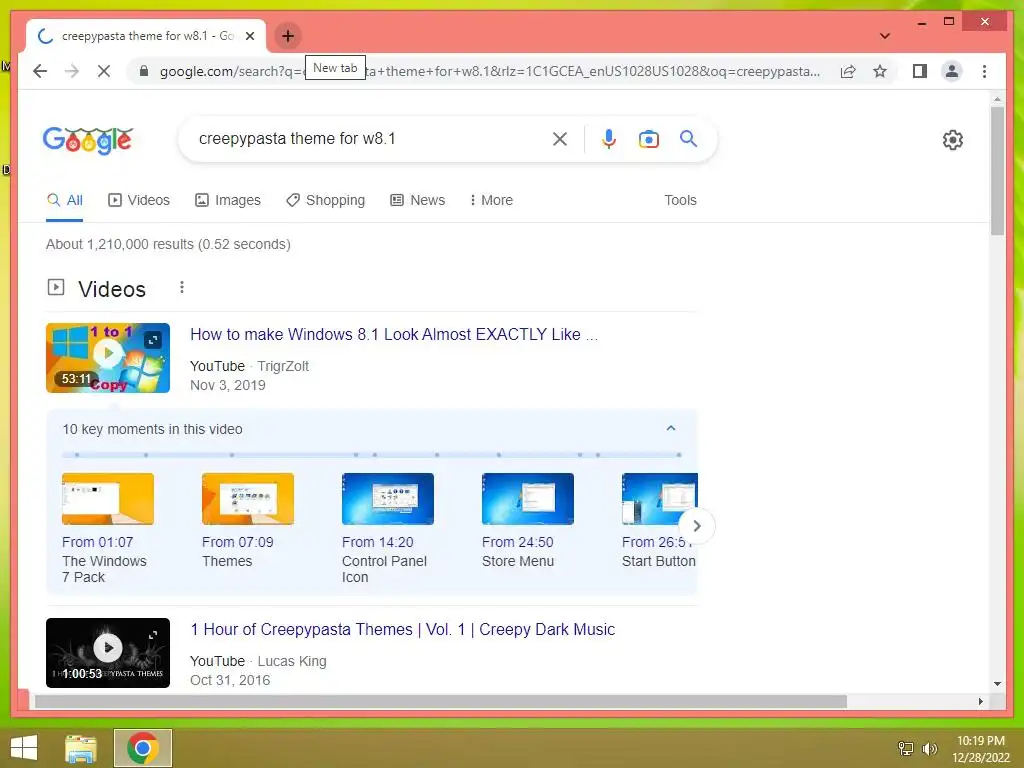Open Chrome three-dot menu
The height and width of the screenshot is (768, 1024).
(x=984, y=71)
